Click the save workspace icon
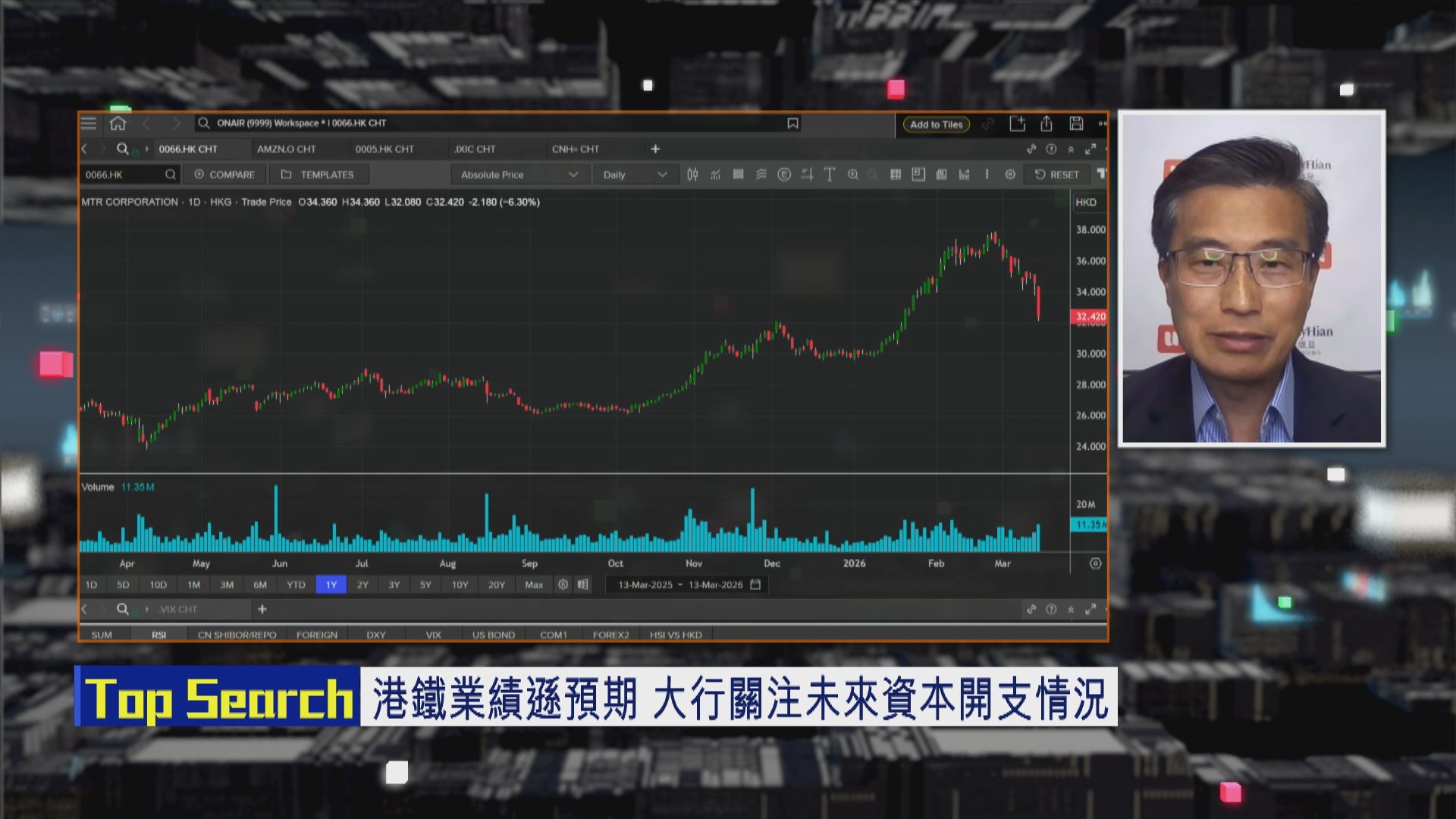The image size is (1456, 819). (1076, 122)
